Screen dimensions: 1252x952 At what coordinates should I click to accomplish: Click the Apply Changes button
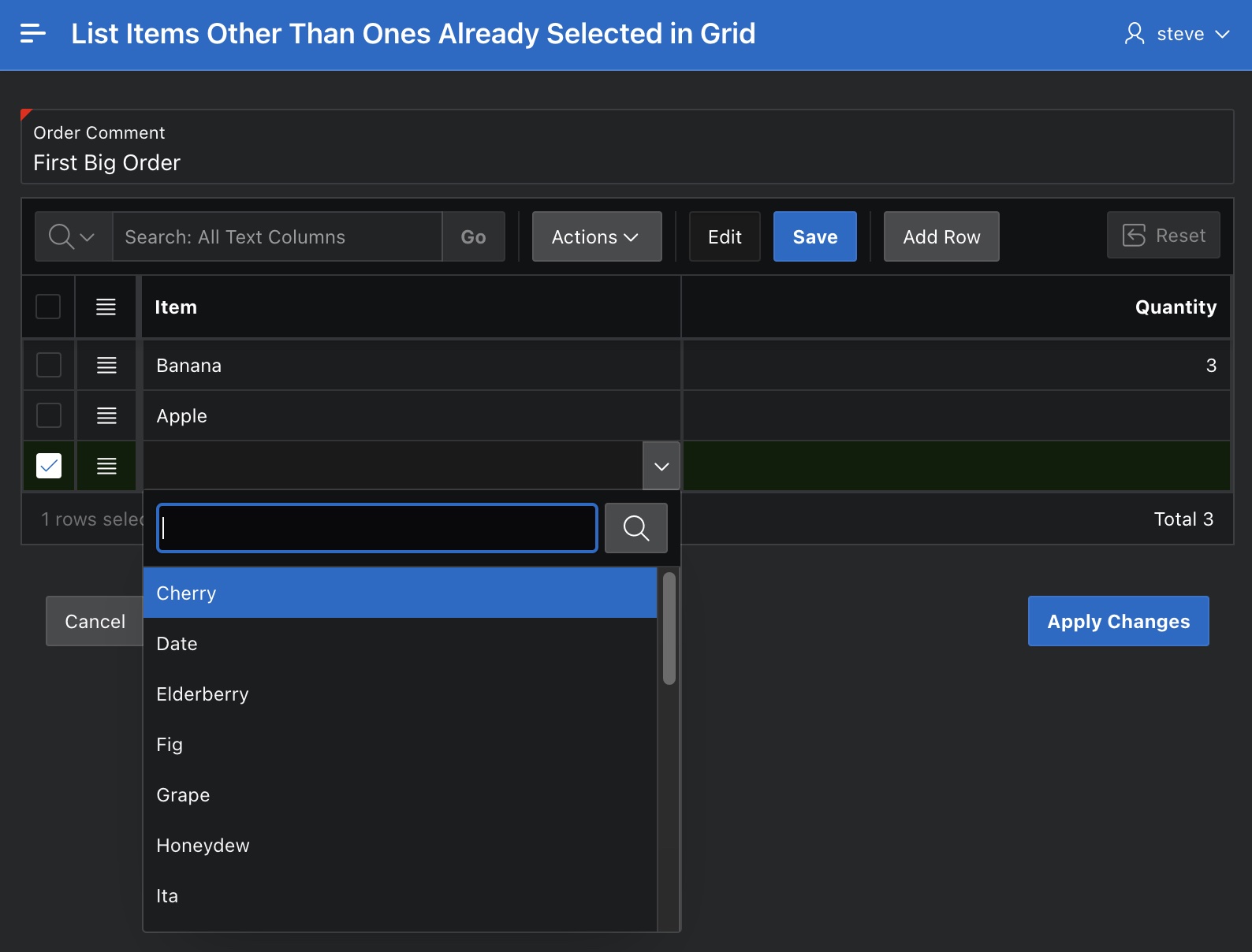pos(1117,621)
